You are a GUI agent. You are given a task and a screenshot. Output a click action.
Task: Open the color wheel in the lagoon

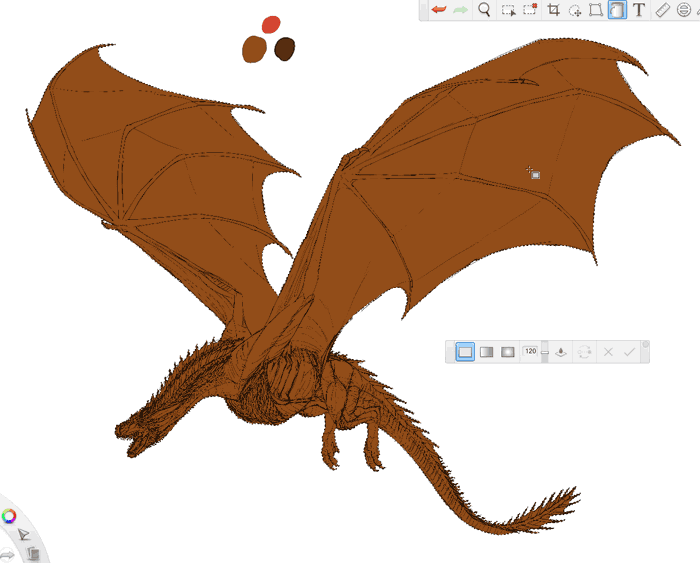pyautogui.click(x=8, y=516)
